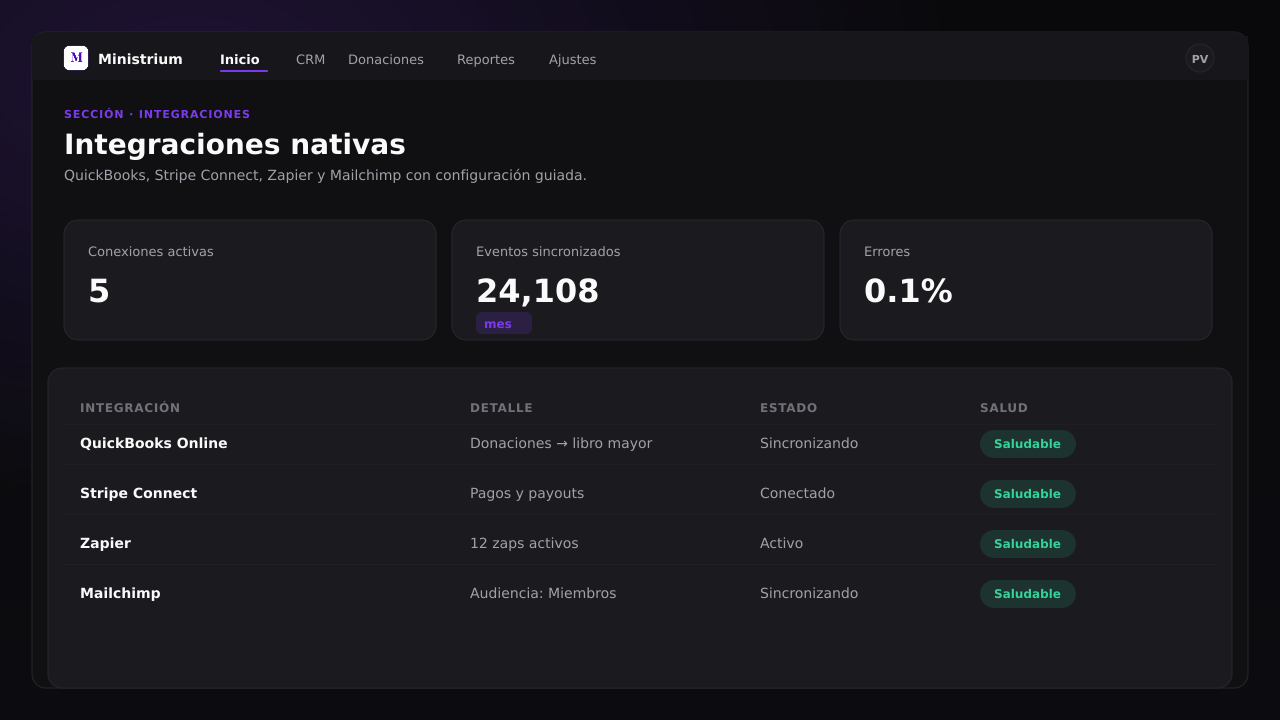Select the Stripe Connect row name
The height and width of the screenshot is (720, 1280).
[x=139, y=493]
